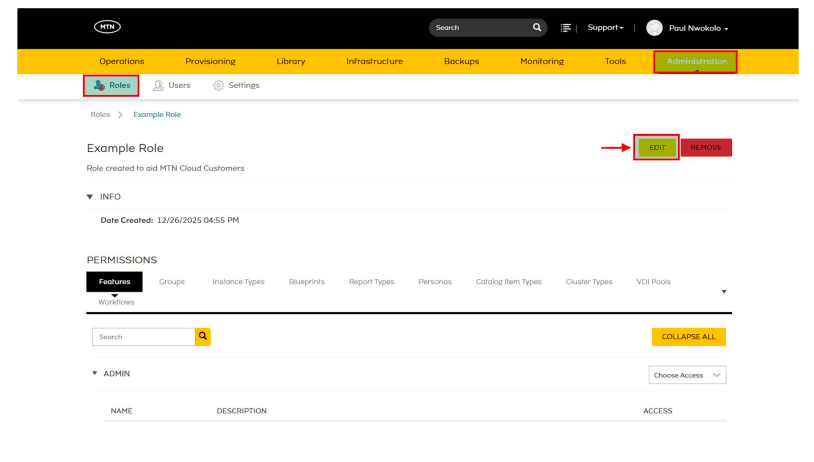Expand the permissions tabs overflow arrow
Screen dimensions: 814x462
pos(724,292)
